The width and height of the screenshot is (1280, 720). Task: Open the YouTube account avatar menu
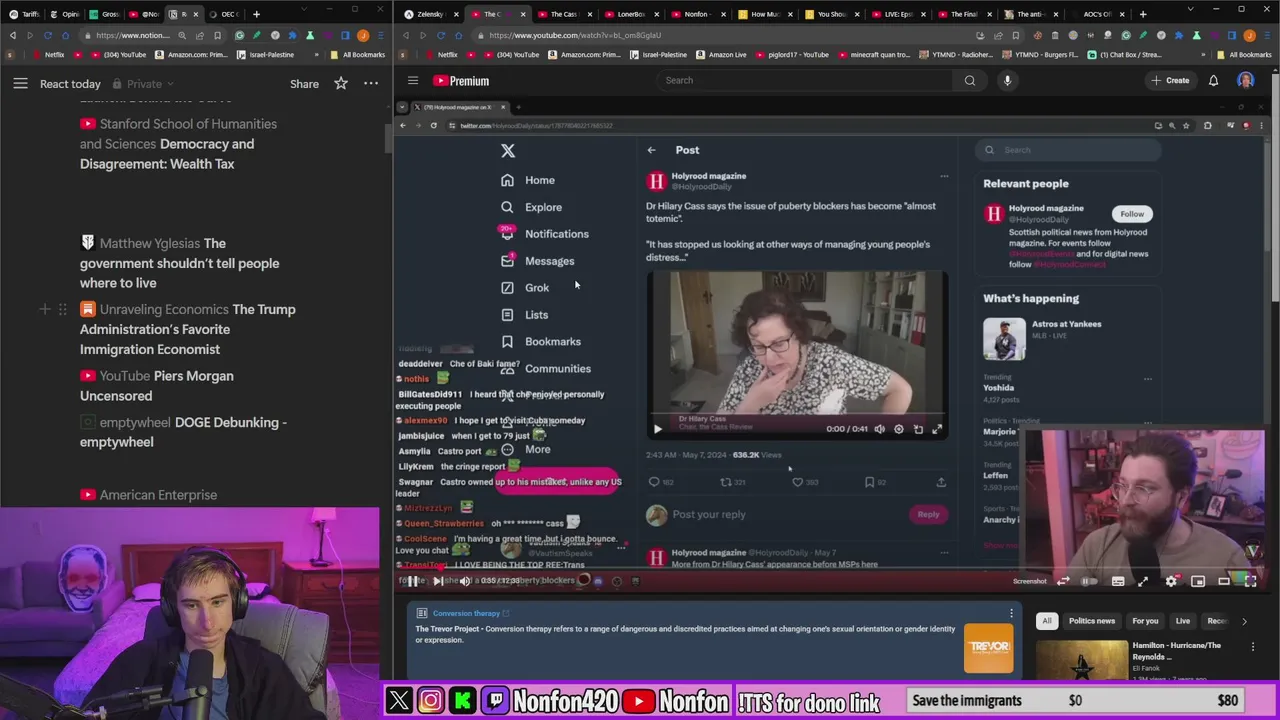1245,81
